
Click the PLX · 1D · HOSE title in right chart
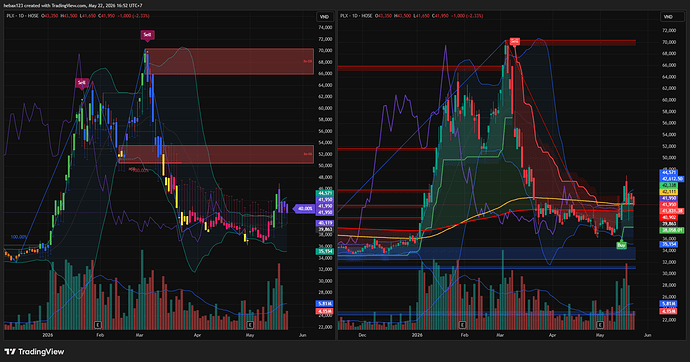click(356, 16)
